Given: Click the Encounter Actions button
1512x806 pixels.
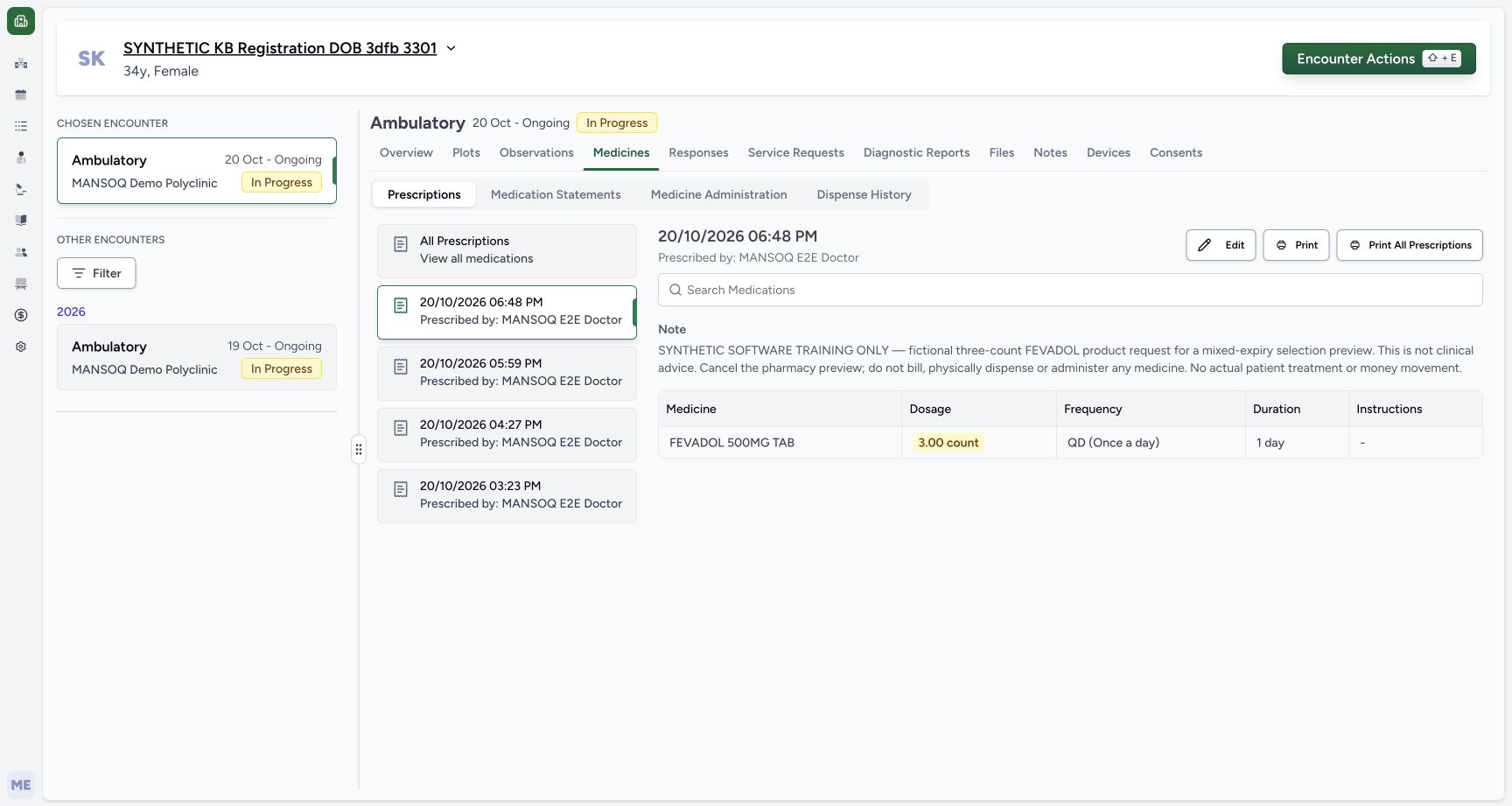Looking at the screenshot, I should (x=1379, y=59).
